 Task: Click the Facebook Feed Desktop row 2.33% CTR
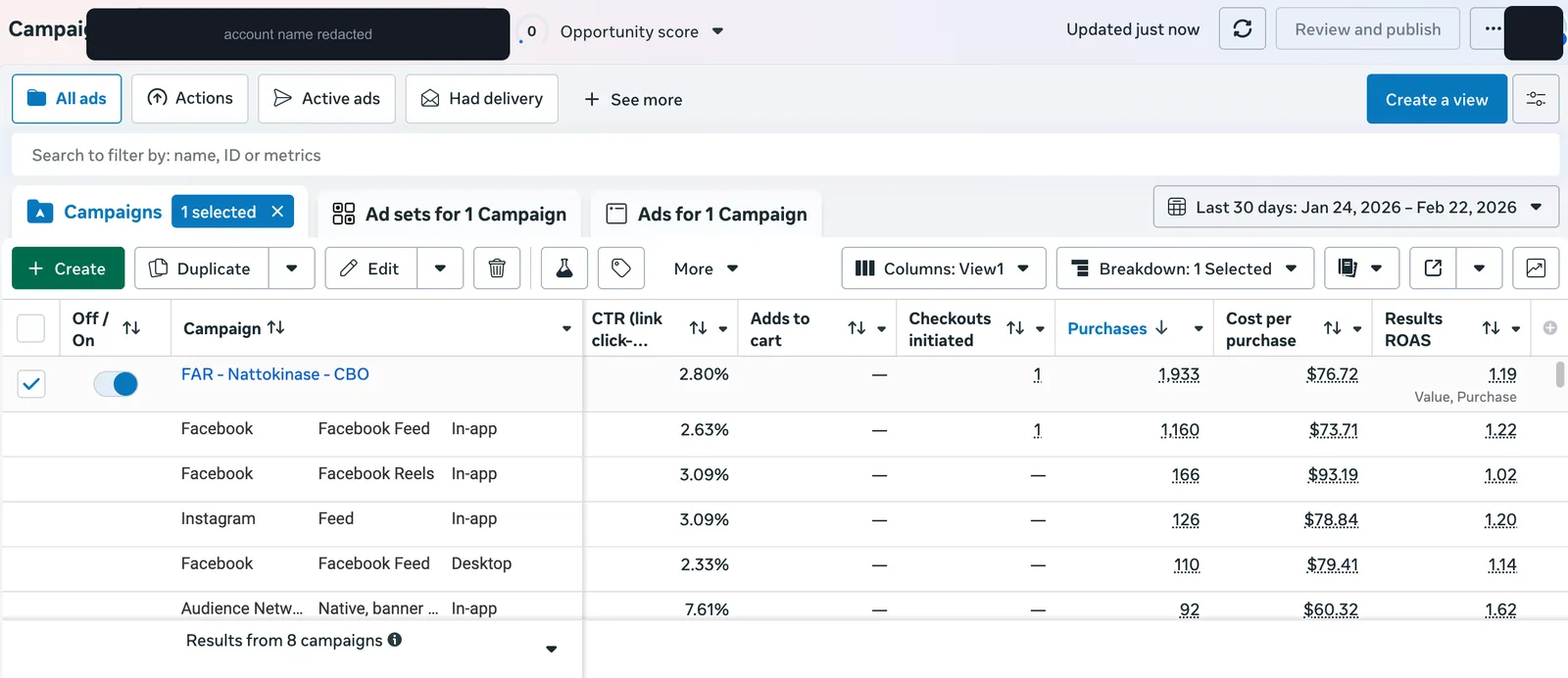(x=705, y=564)
